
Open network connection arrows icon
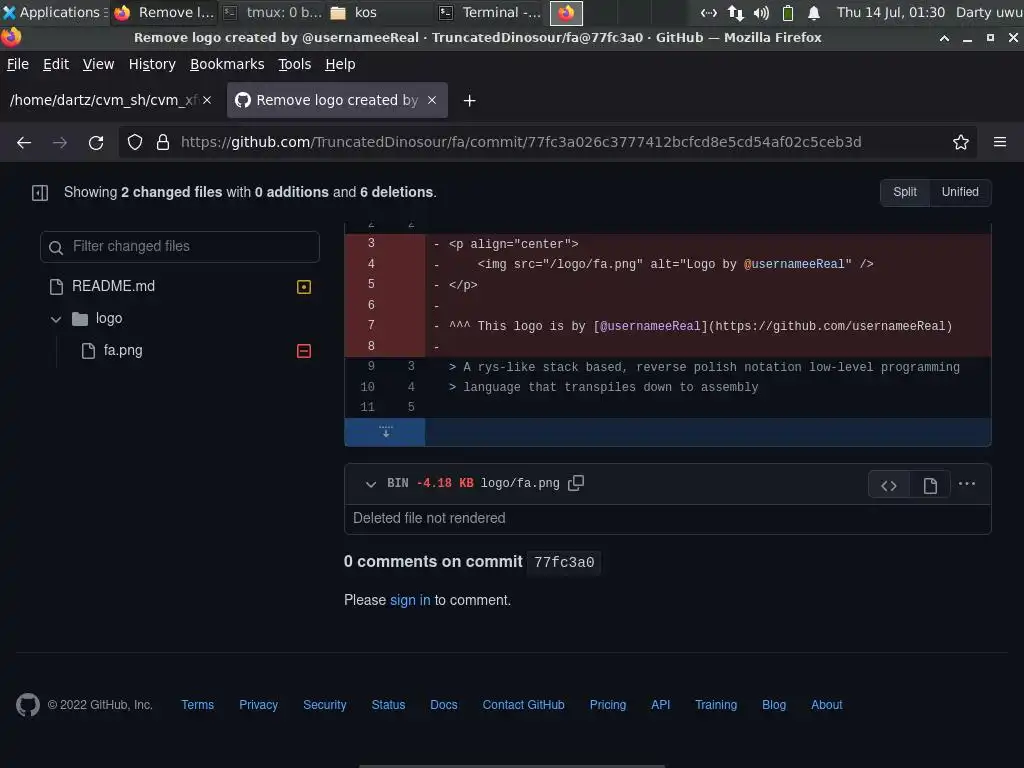pos(735,12)
